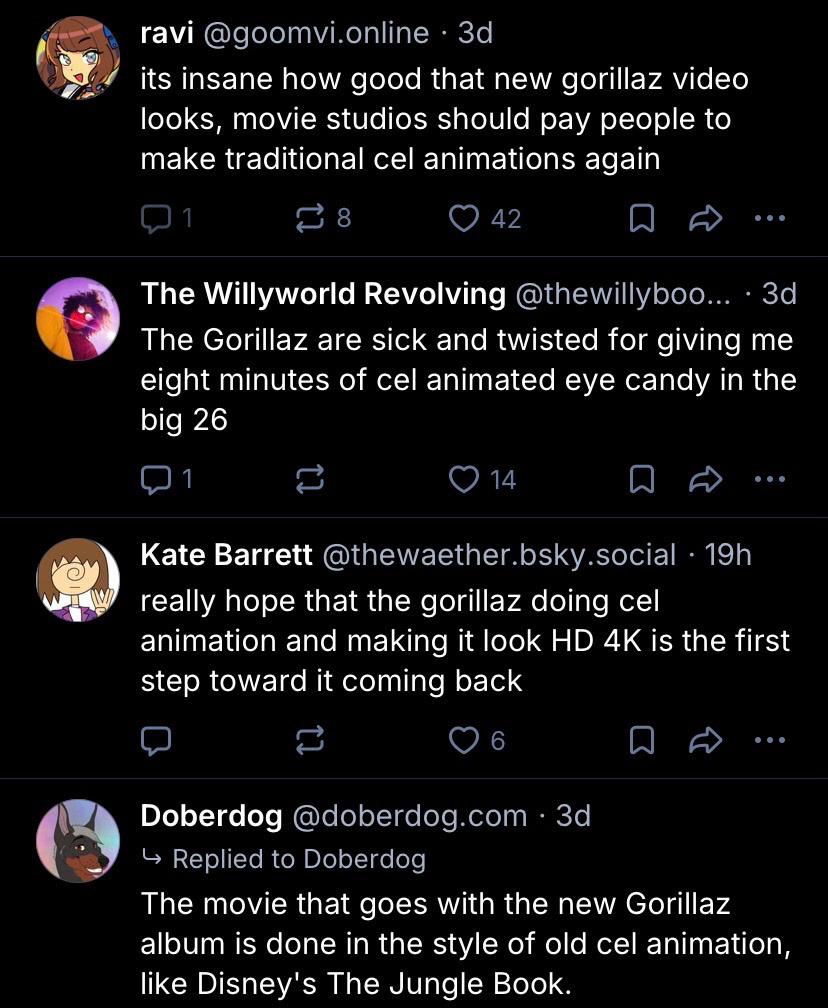Screen dimensions: 828x1008
Task: Repost Kate Barrett's cel animation post
Action: tap(310, 740)
